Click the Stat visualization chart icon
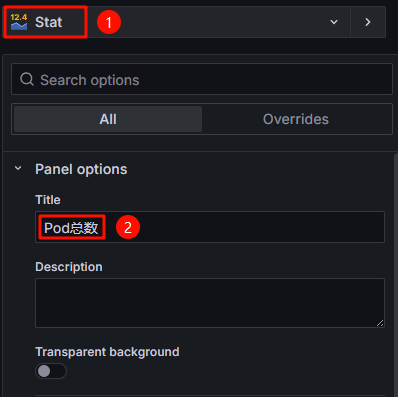This screenshot has height=397, width=398. pyautogui.click(x=19, y=22)
